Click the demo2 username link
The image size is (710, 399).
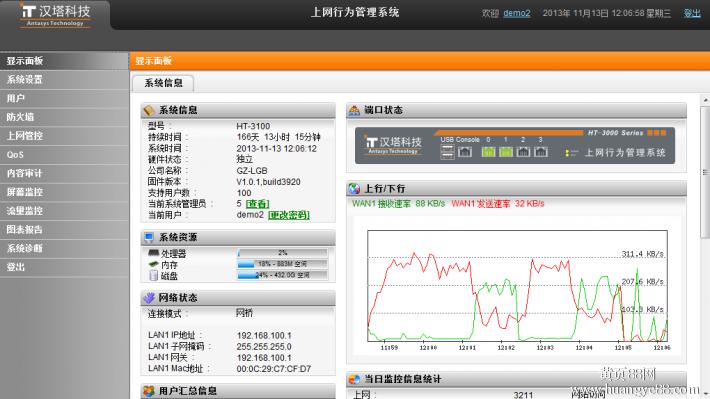click(517, 13)
